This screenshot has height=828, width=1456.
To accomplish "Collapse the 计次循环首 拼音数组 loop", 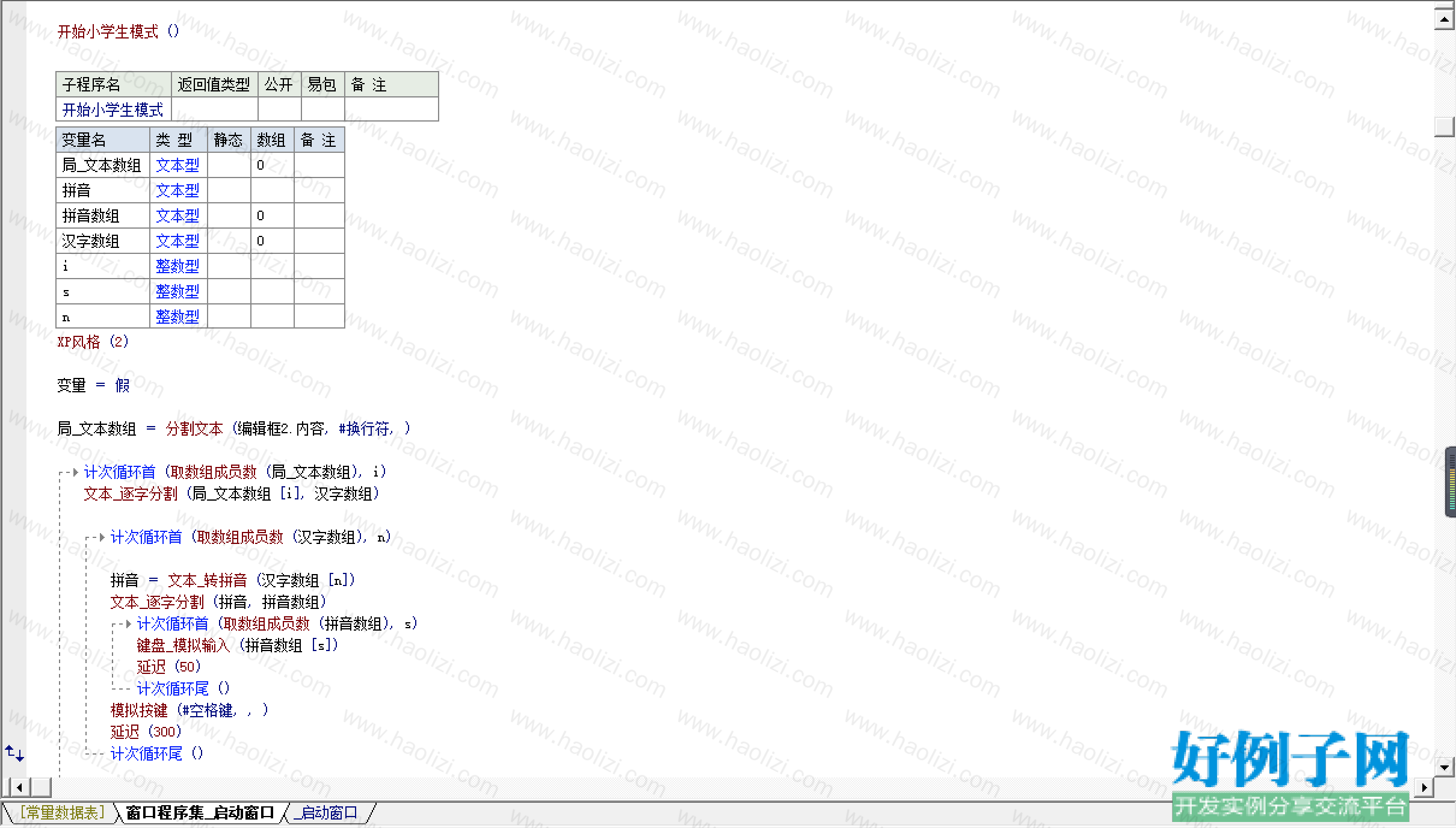I will click(x=128, y=624).
